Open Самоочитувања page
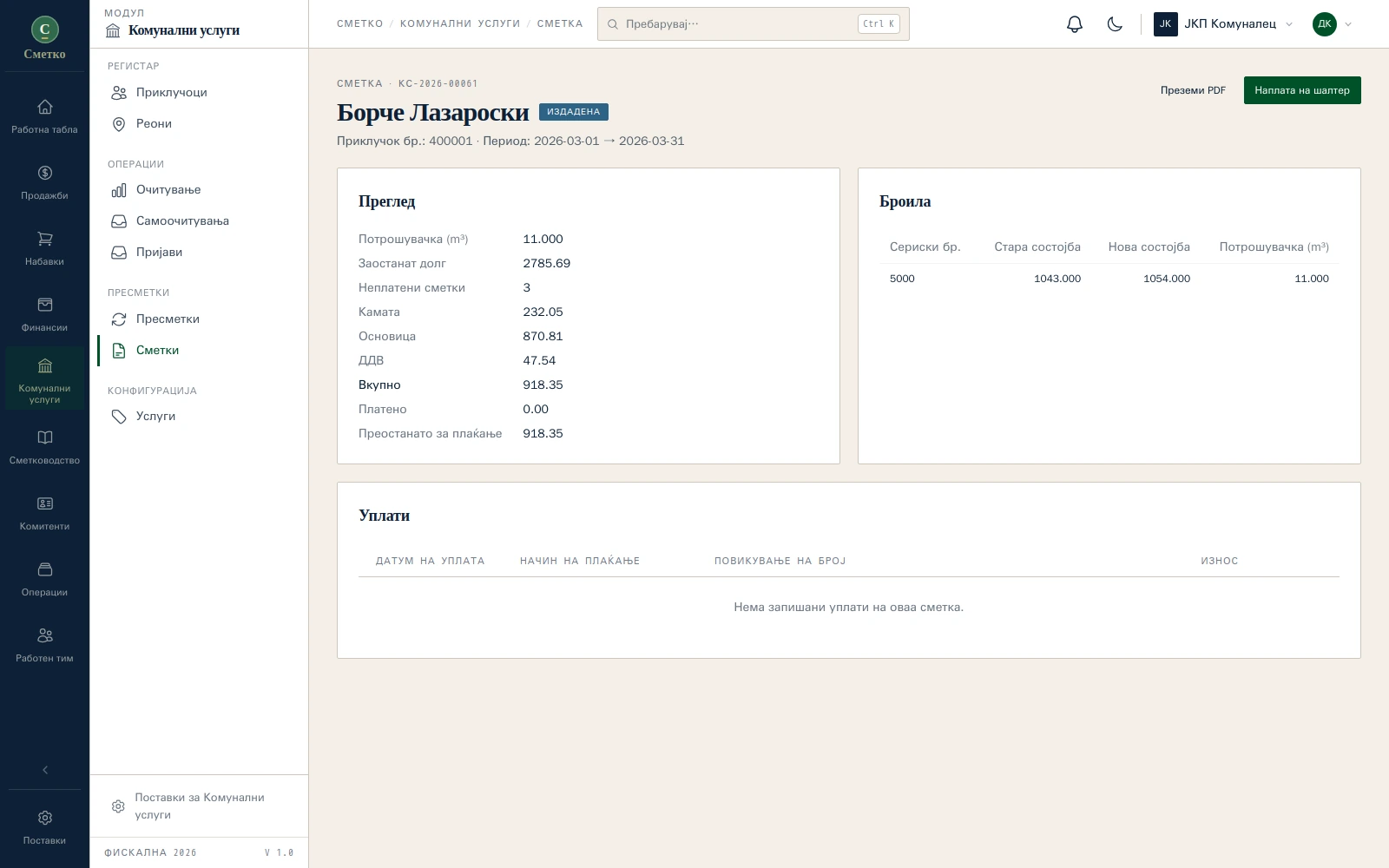Screen dimensions: 1389x868 (200, 220)
